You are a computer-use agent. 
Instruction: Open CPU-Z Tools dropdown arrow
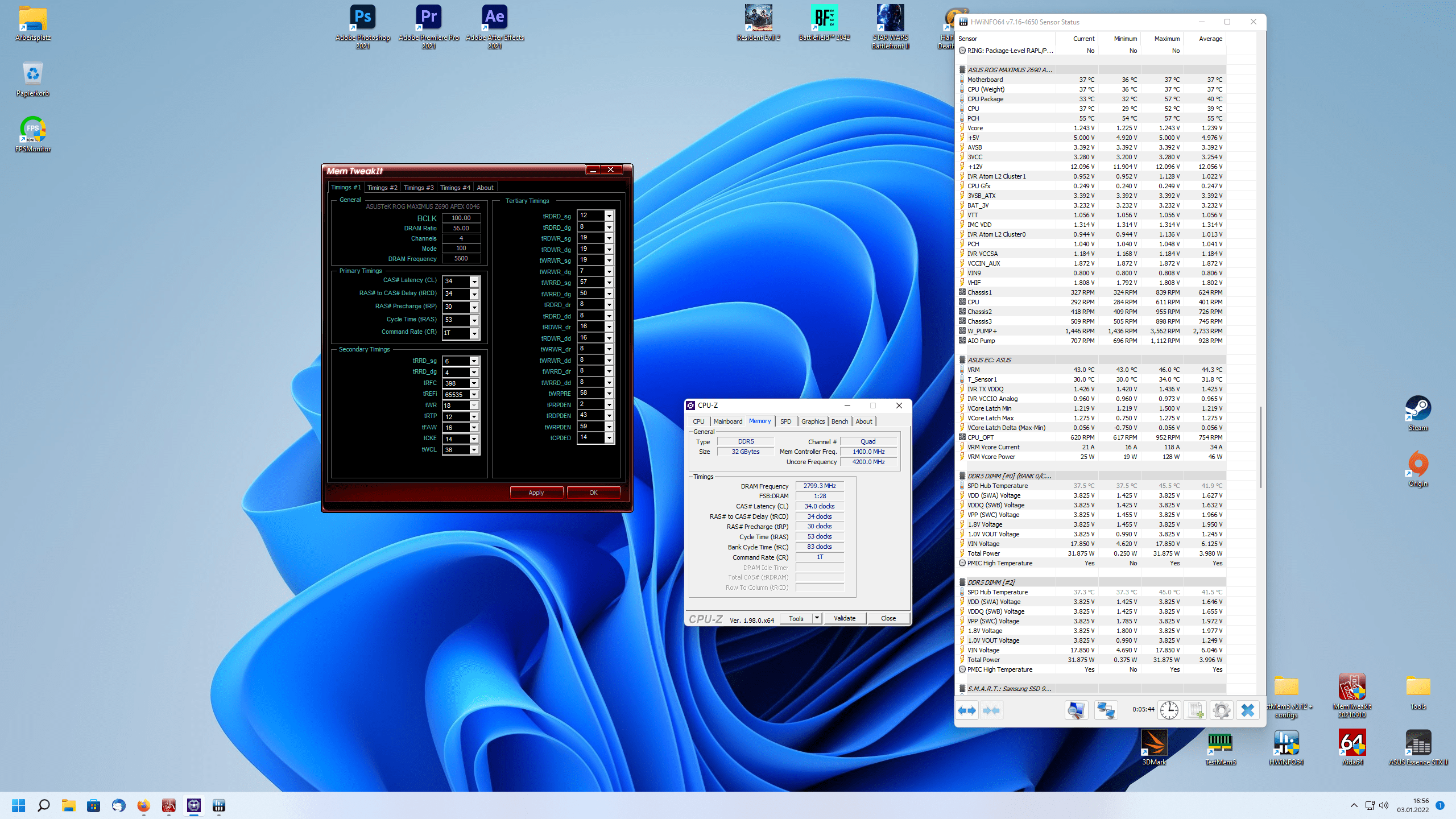(817, 618)
